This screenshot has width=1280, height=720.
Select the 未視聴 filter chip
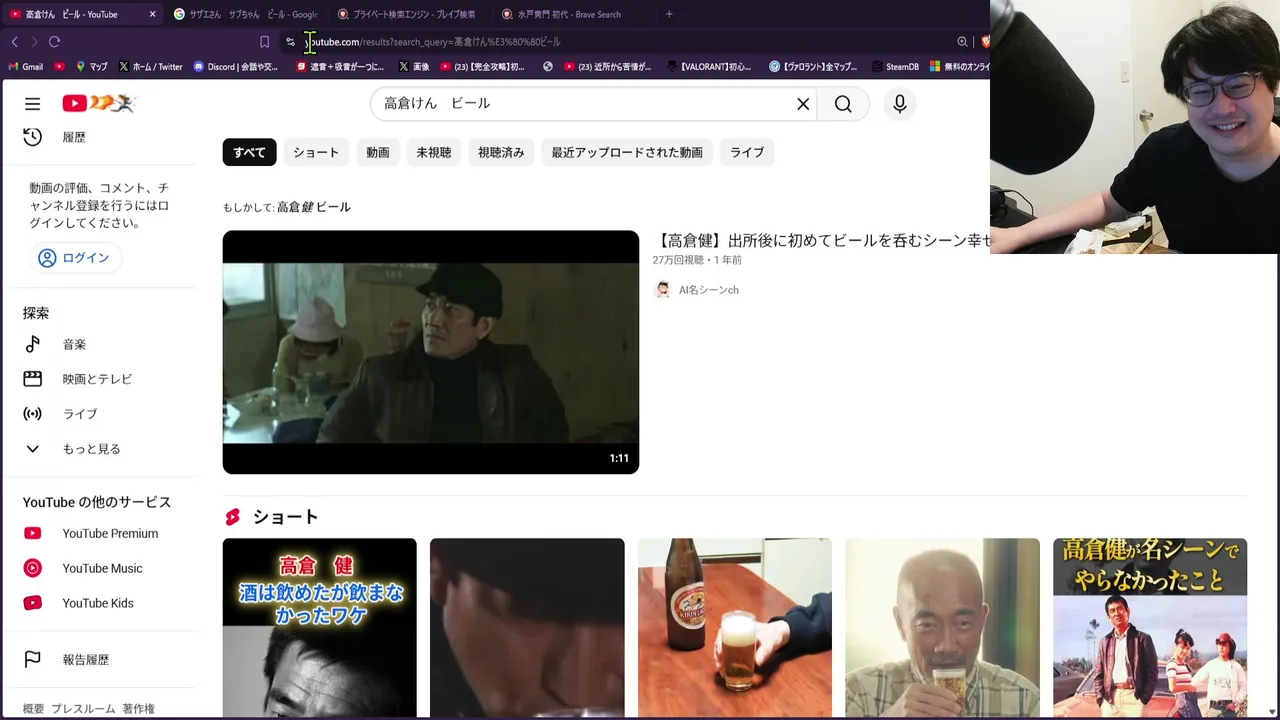point(434,152)
